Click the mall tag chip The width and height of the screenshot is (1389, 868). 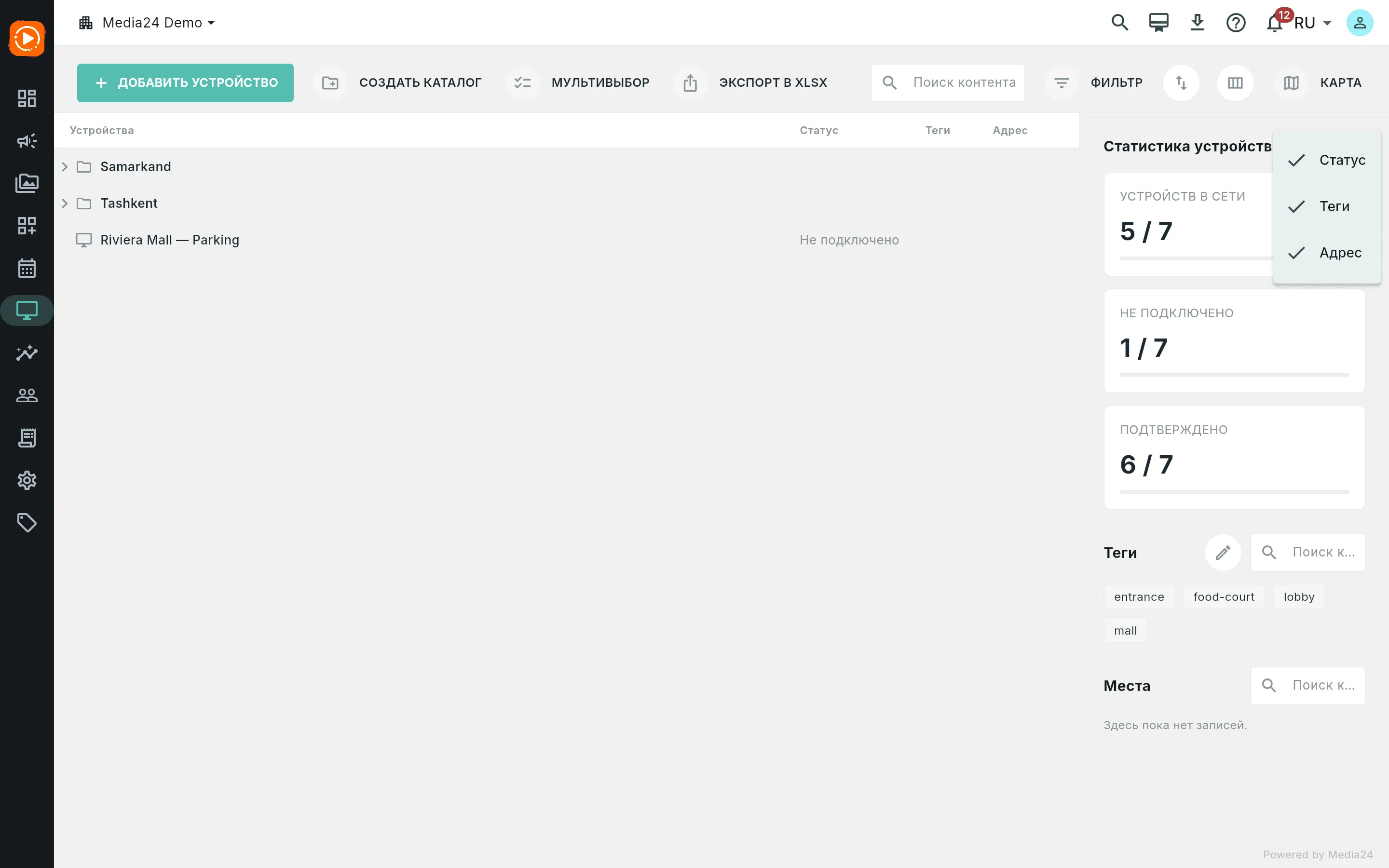(x=1125, y=631)
